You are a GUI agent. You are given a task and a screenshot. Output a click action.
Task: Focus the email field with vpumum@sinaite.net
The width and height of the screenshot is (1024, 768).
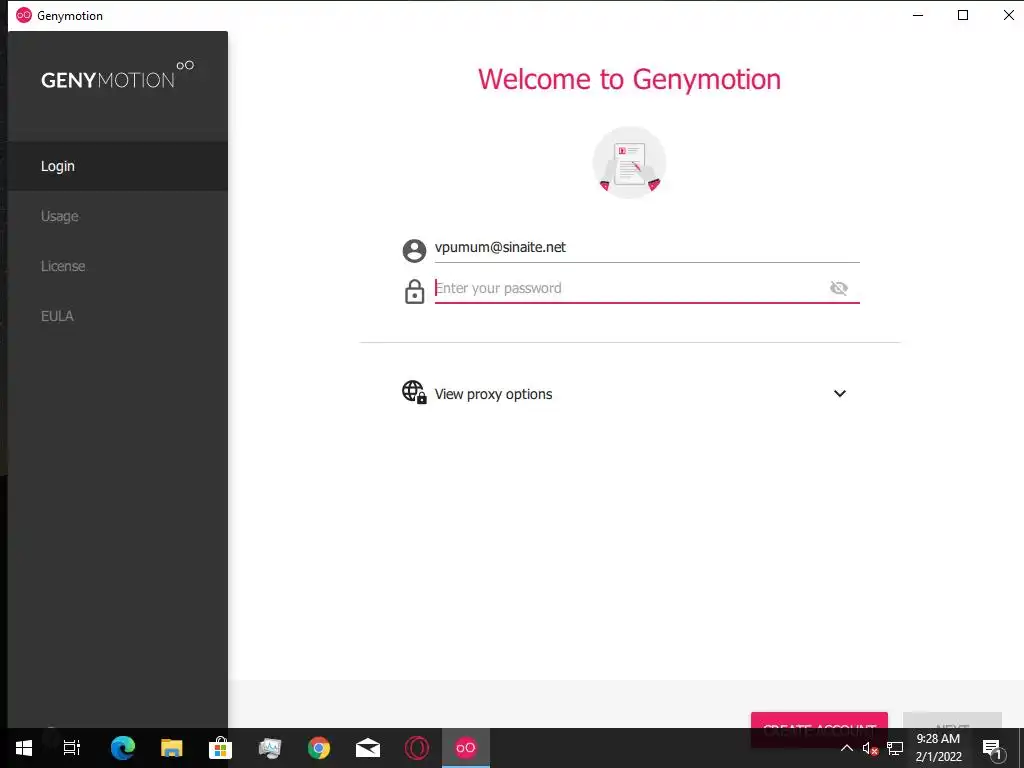pos(647,248)
